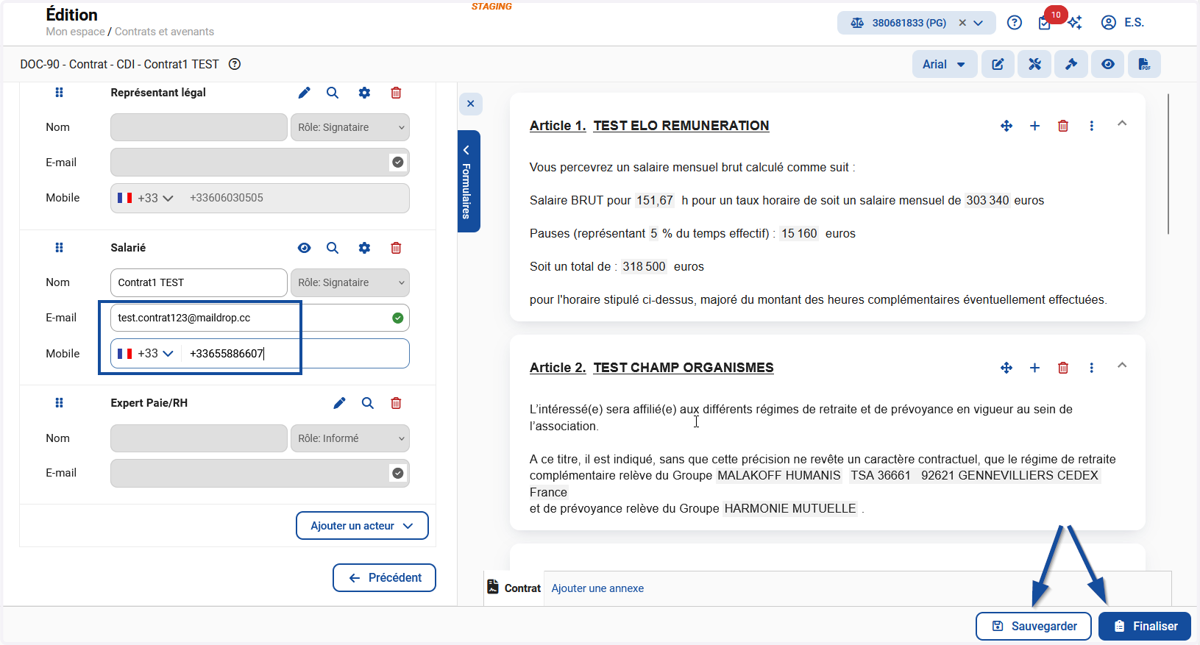Image resolution: width=1200 pixels, height=645 pixels.
Task: Delete the Expert Paie/RH actor
Action: pyautogui.click(x=396, y=403)
